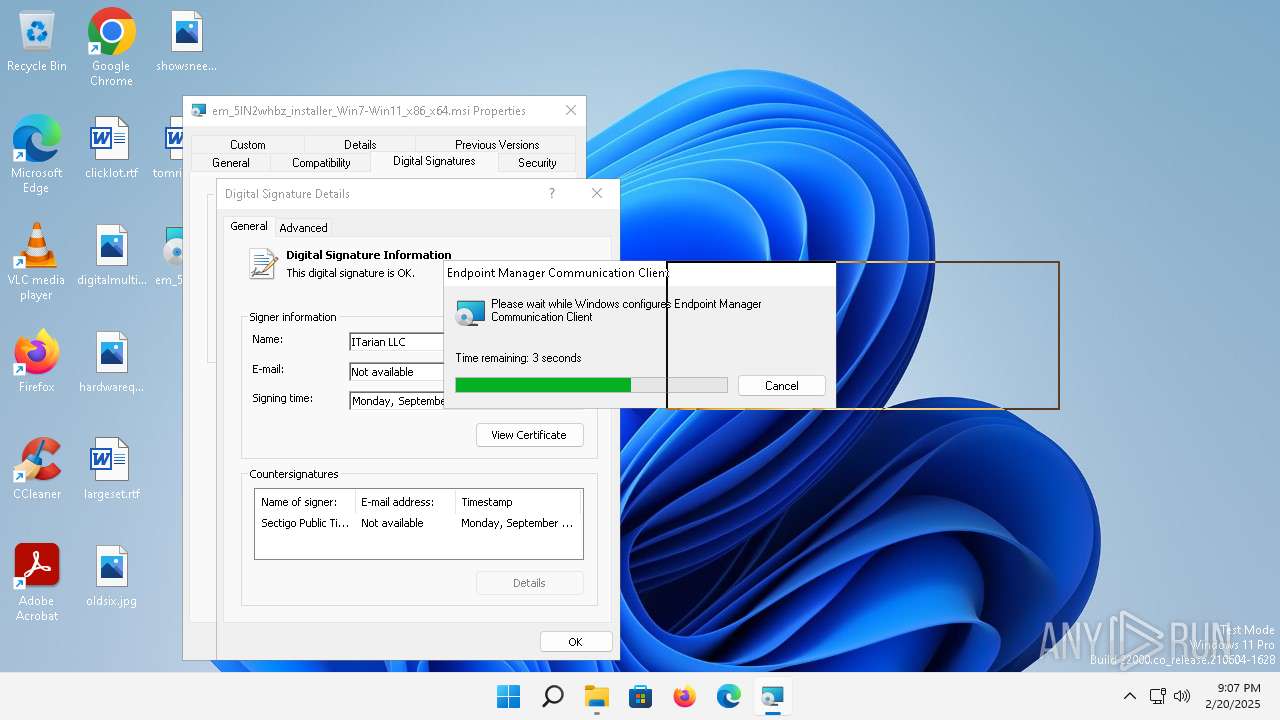Image resolution: width=1280 pixels, height=720 pixels.
Task: Click the installer disc icon in dialog
Action: coord(470,312)
